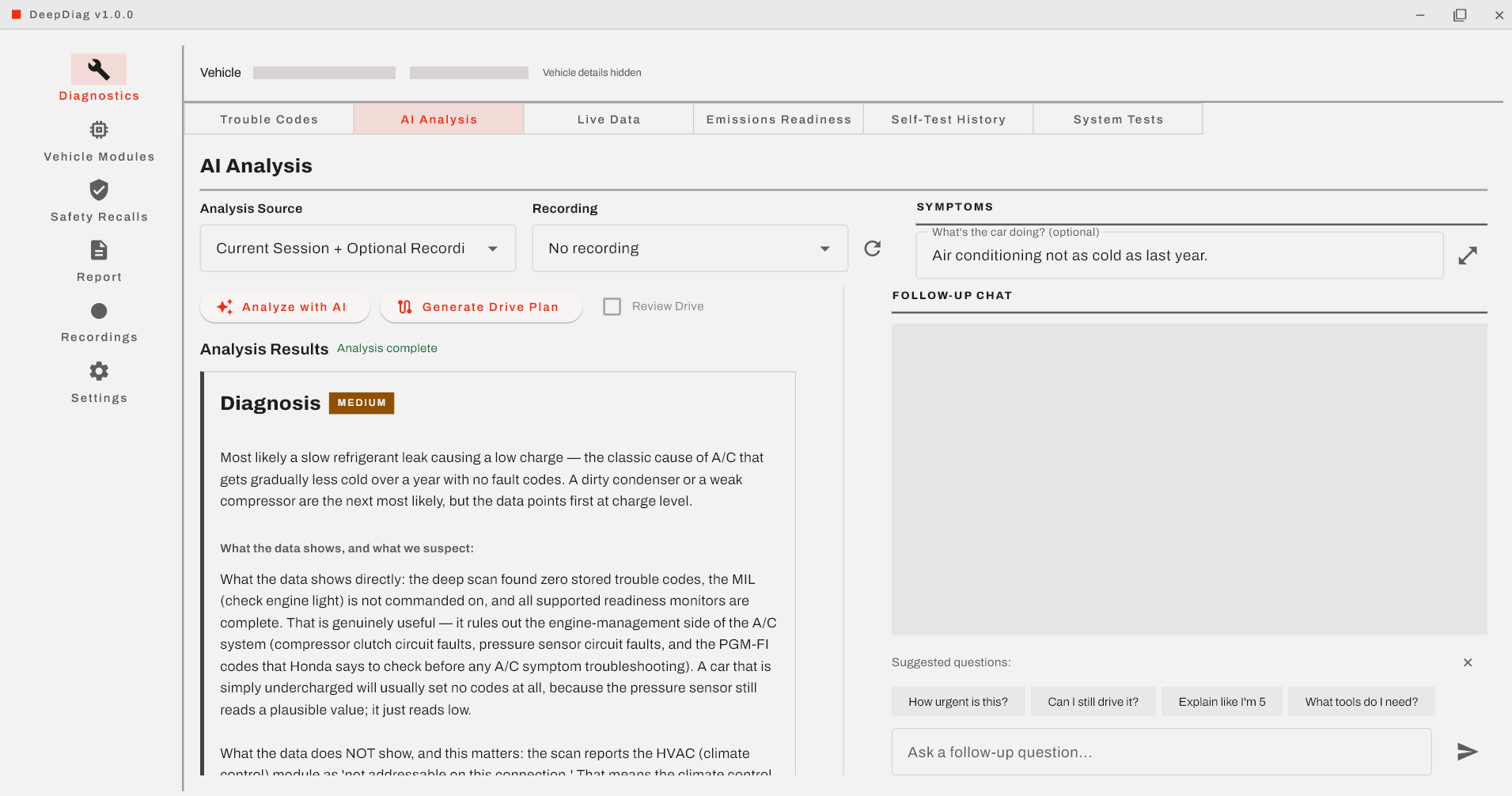Toggle the Review Drive checkbox
1512x796 pixels.
pyautogui.click(x=612, y=306)
